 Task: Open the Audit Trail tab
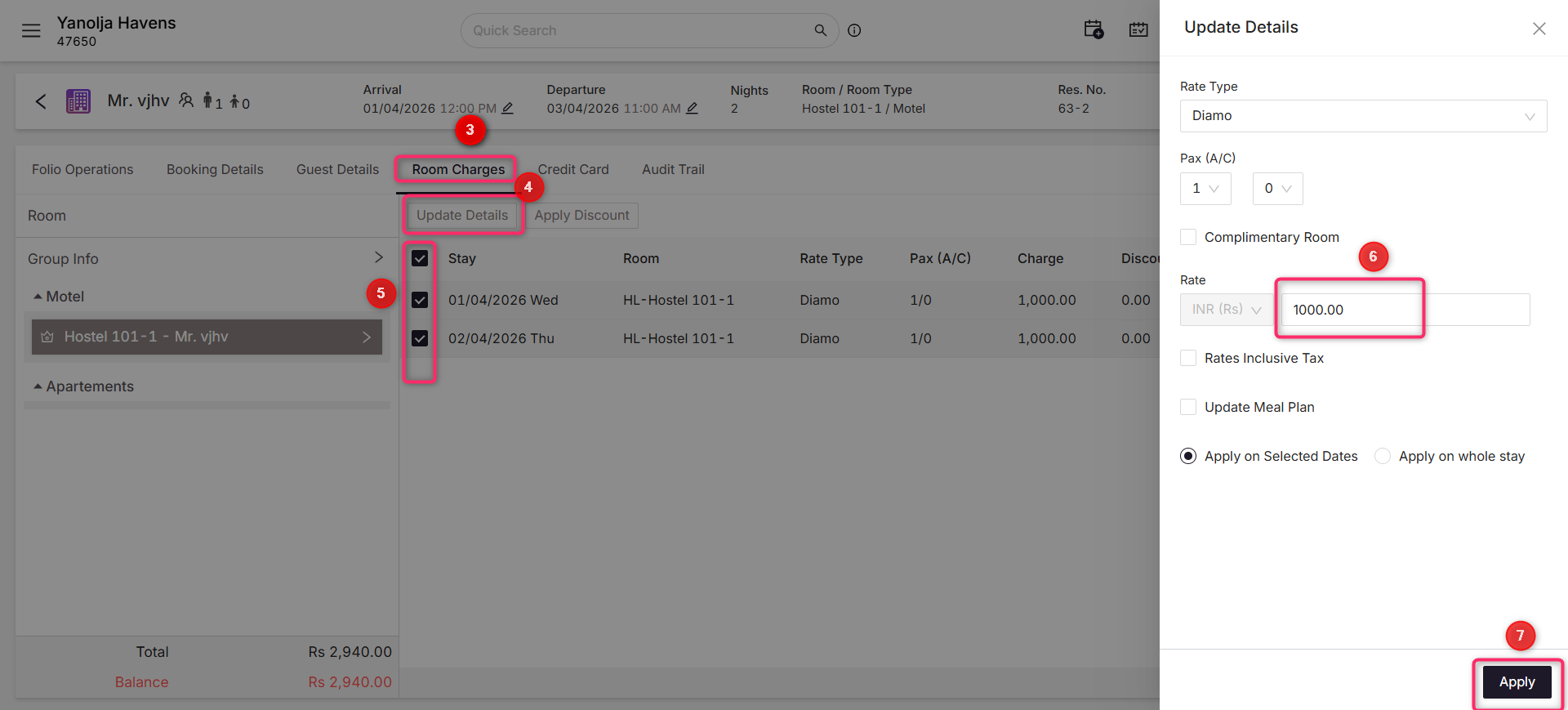(x=673, y=169)
